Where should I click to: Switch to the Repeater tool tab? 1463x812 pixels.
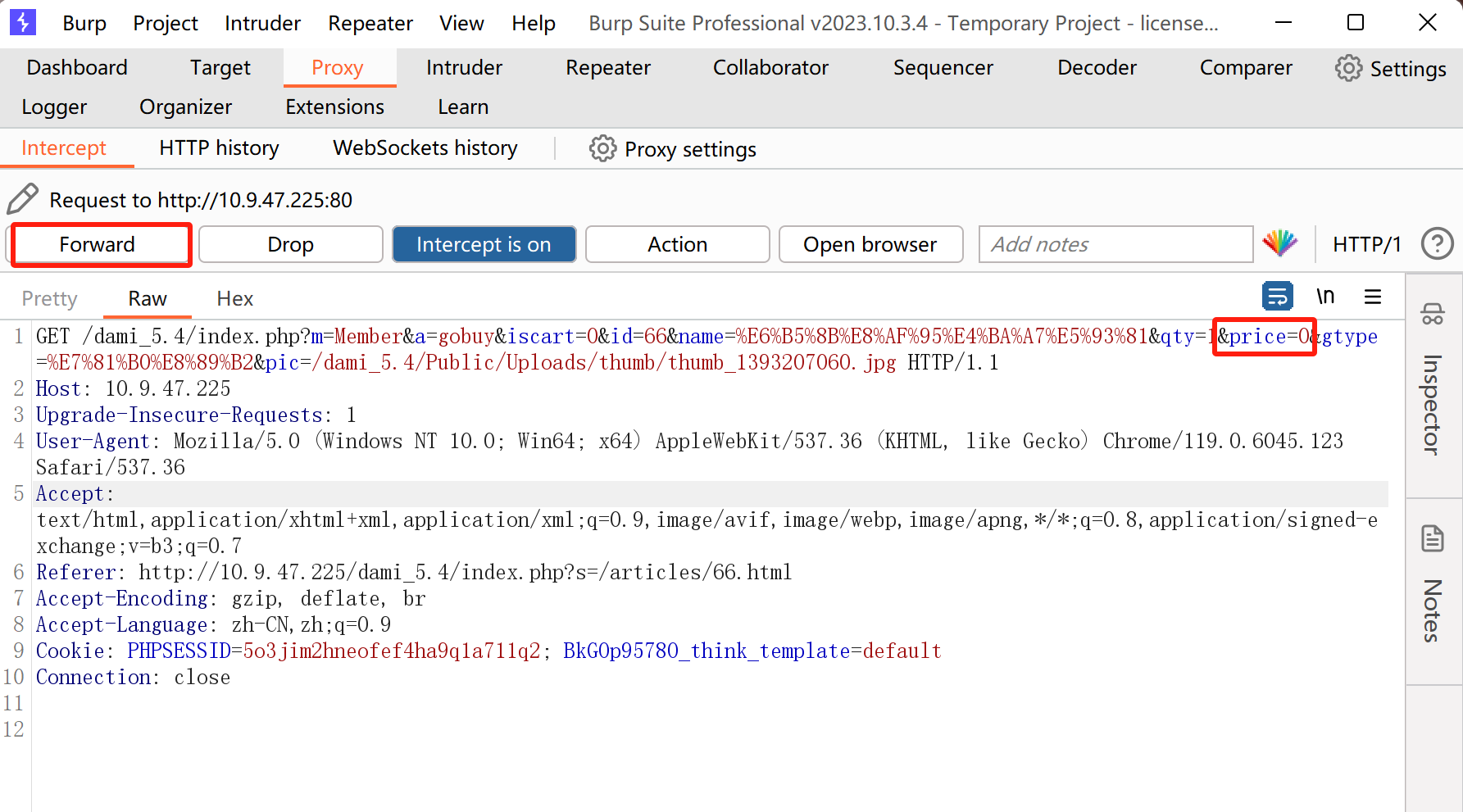point(608,67)
